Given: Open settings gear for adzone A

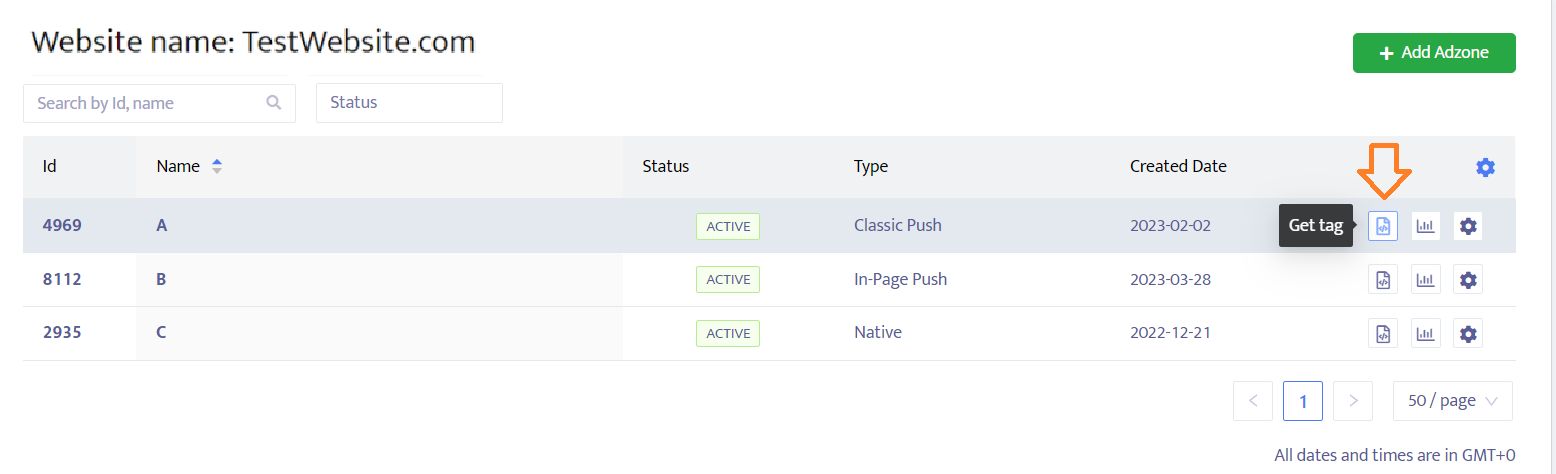Looking at the screenshot, I should tap(1468, 226).
